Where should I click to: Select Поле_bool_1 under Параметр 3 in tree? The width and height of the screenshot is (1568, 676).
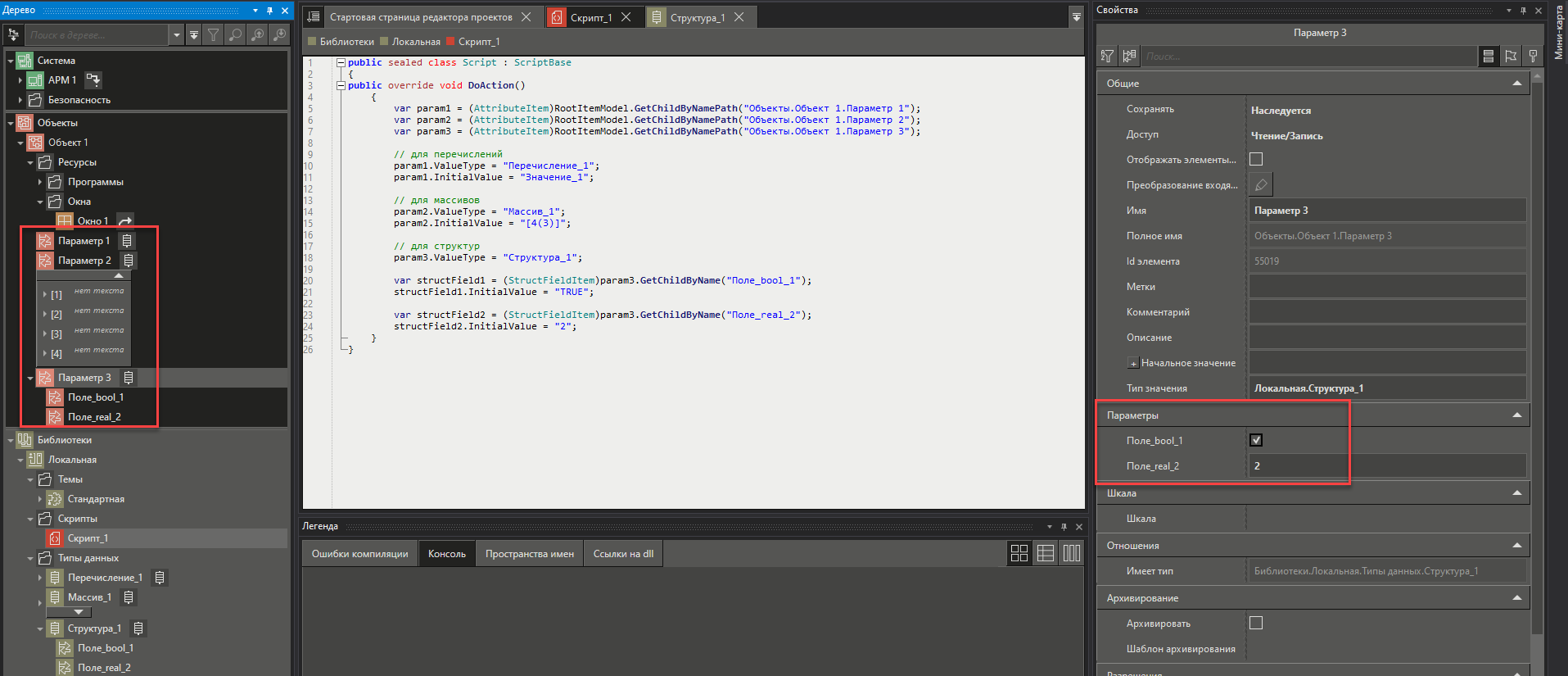(96, 397)
